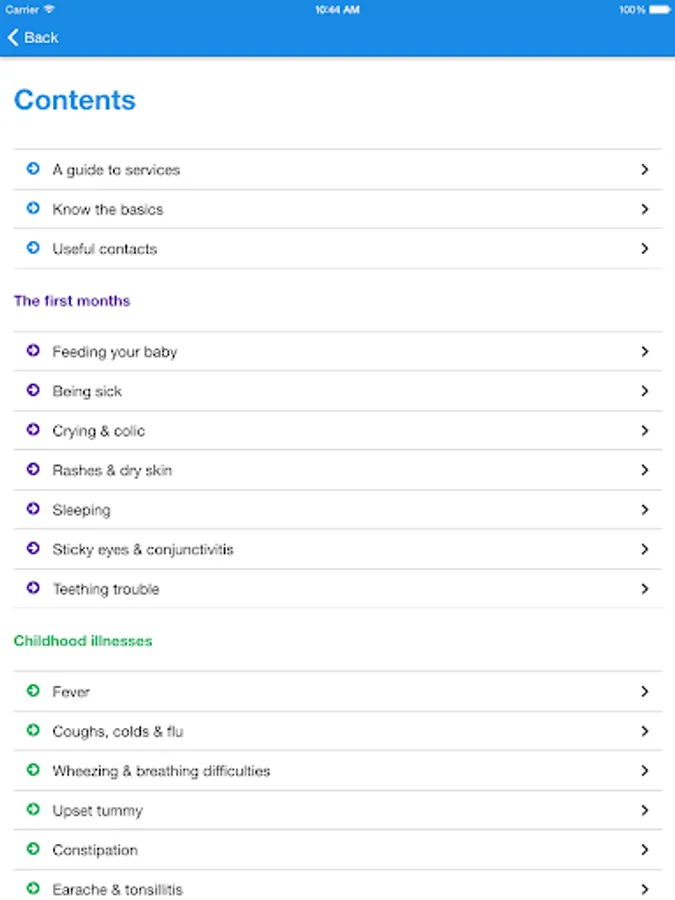
Task: Expand the Being sick row chevron
Action: 645,392
